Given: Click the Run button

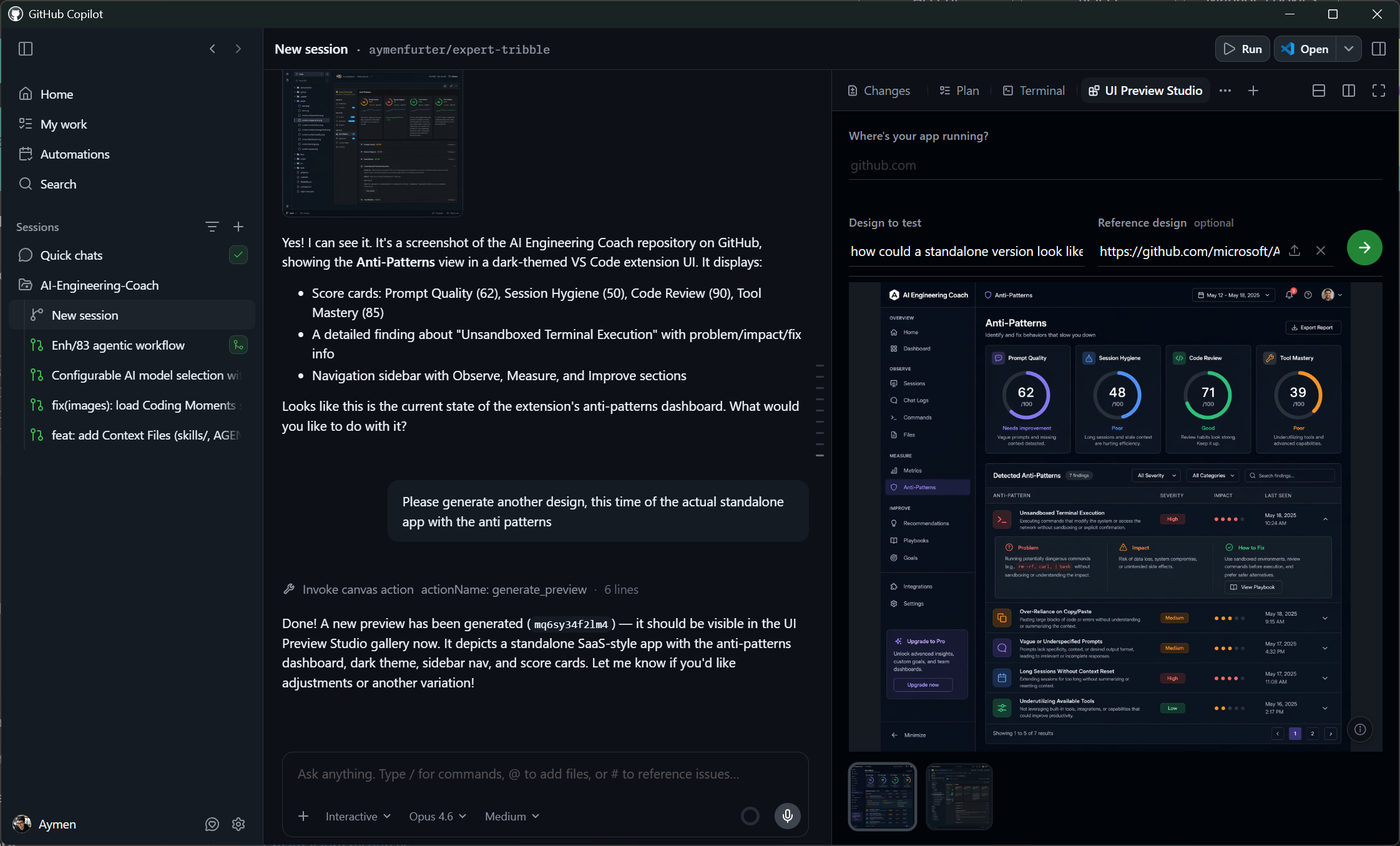Looking at the screenshot, I should click(x=1242, y=49).
